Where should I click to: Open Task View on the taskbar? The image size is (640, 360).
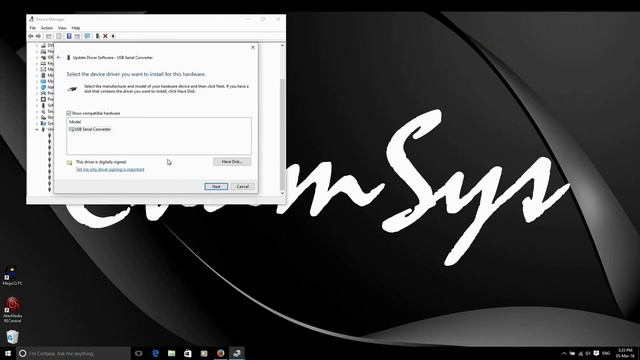pos(138,353)
